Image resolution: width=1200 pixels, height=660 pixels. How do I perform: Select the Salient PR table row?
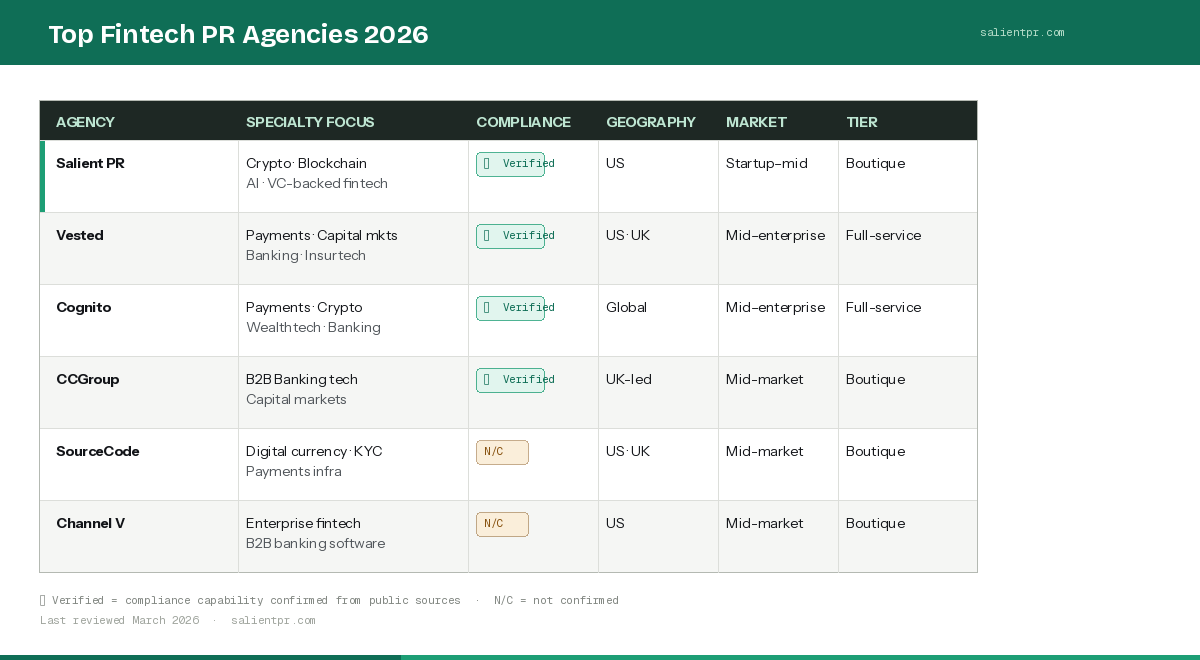click(300, 176)
